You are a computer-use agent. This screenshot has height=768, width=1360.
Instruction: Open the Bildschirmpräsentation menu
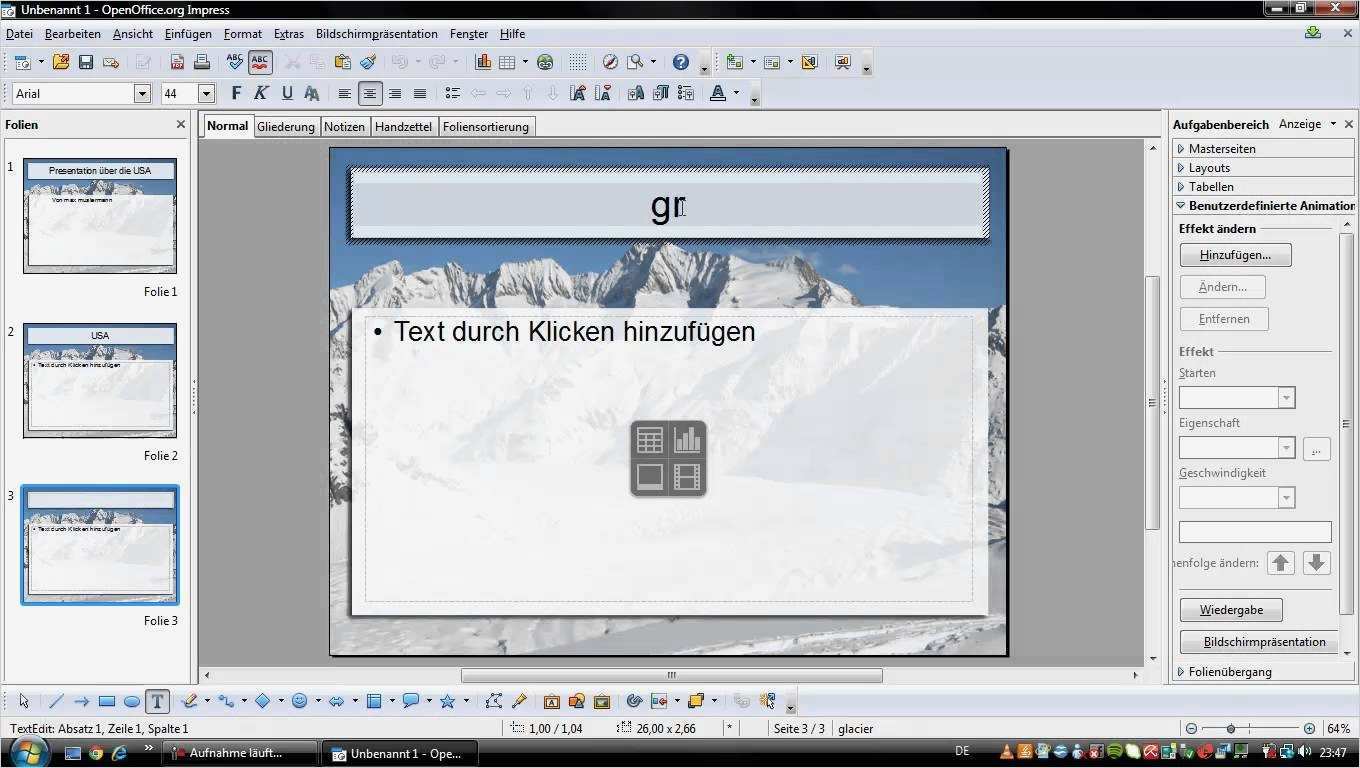tap(377, 34)
